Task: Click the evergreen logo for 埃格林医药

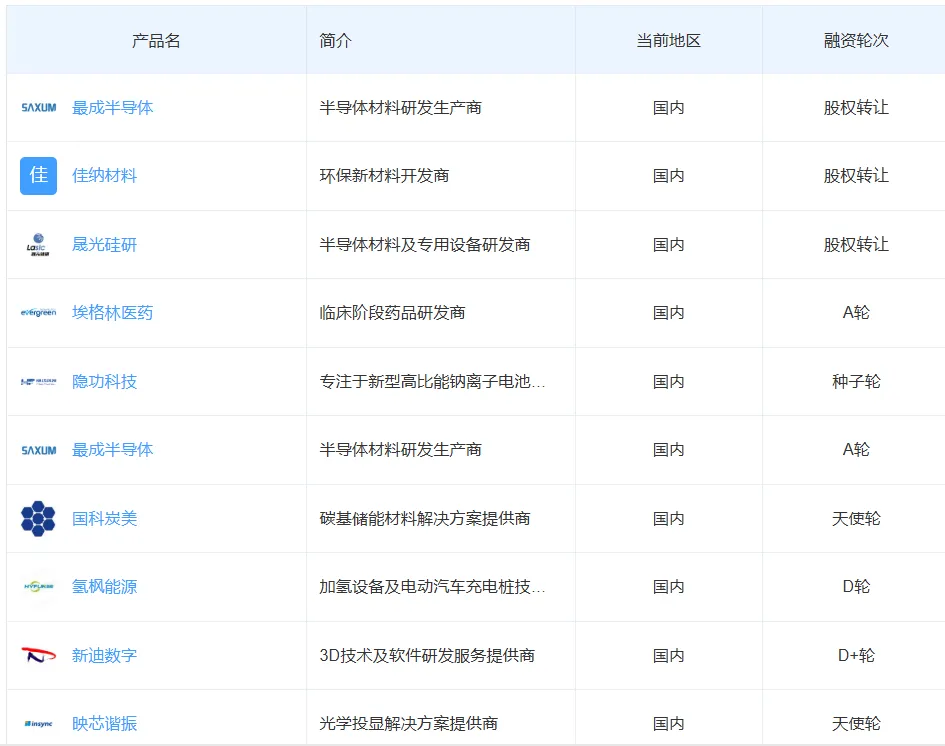Action: (39, 312)
